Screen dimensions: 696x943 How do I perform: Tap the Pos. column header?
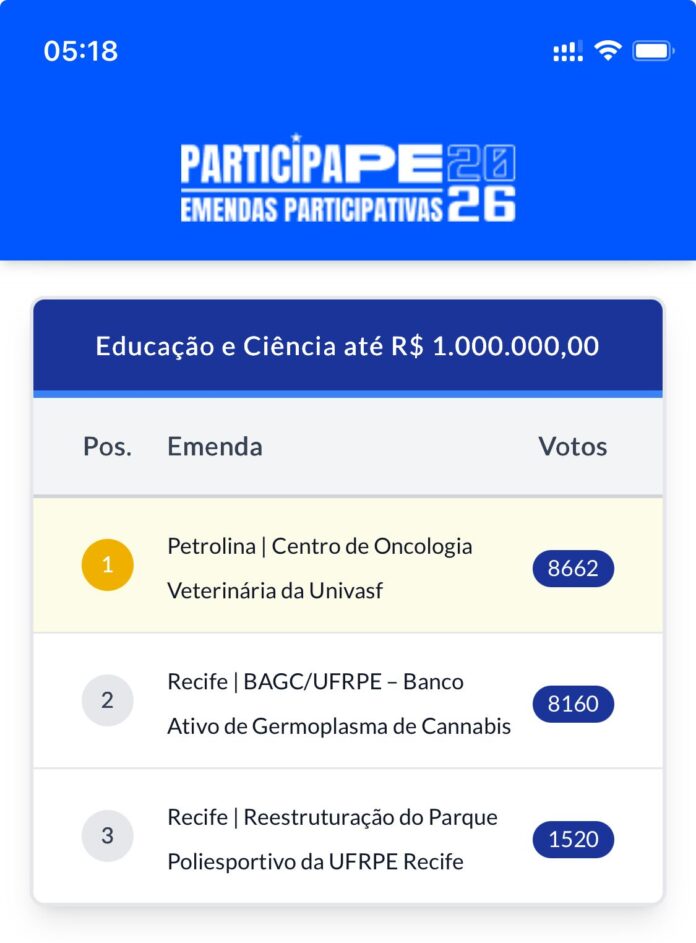107,446
